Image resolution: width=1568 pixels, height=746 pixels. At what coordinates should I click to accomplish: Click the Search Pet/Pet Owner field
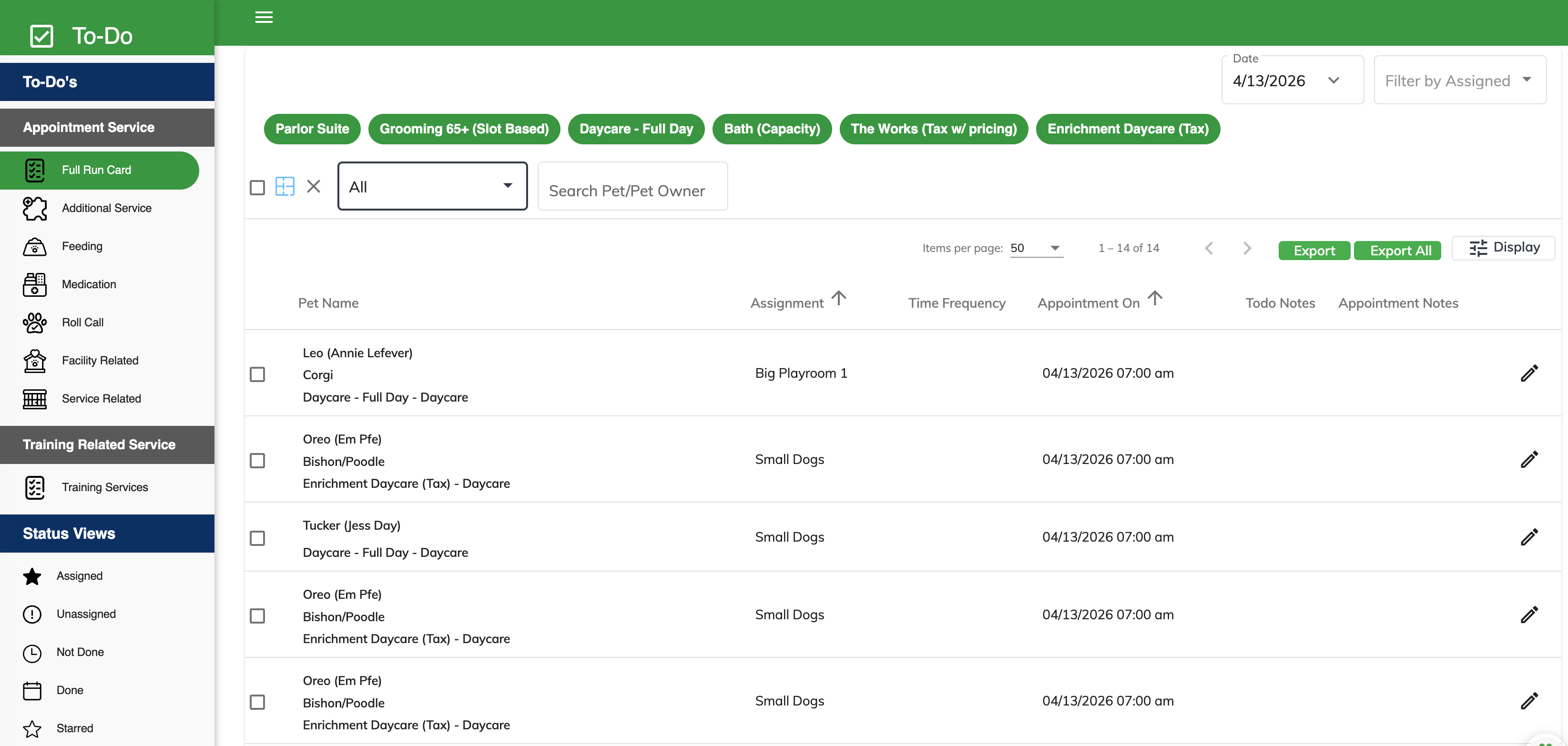(x=632, y=191)
